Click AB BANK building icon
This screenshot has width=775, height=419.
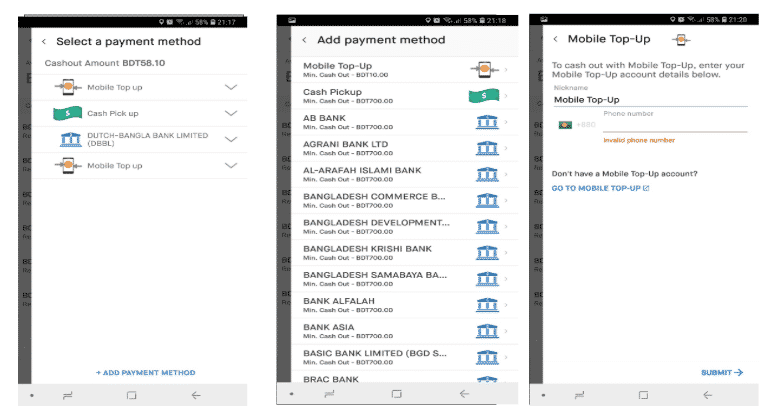(x=487, y=122)
